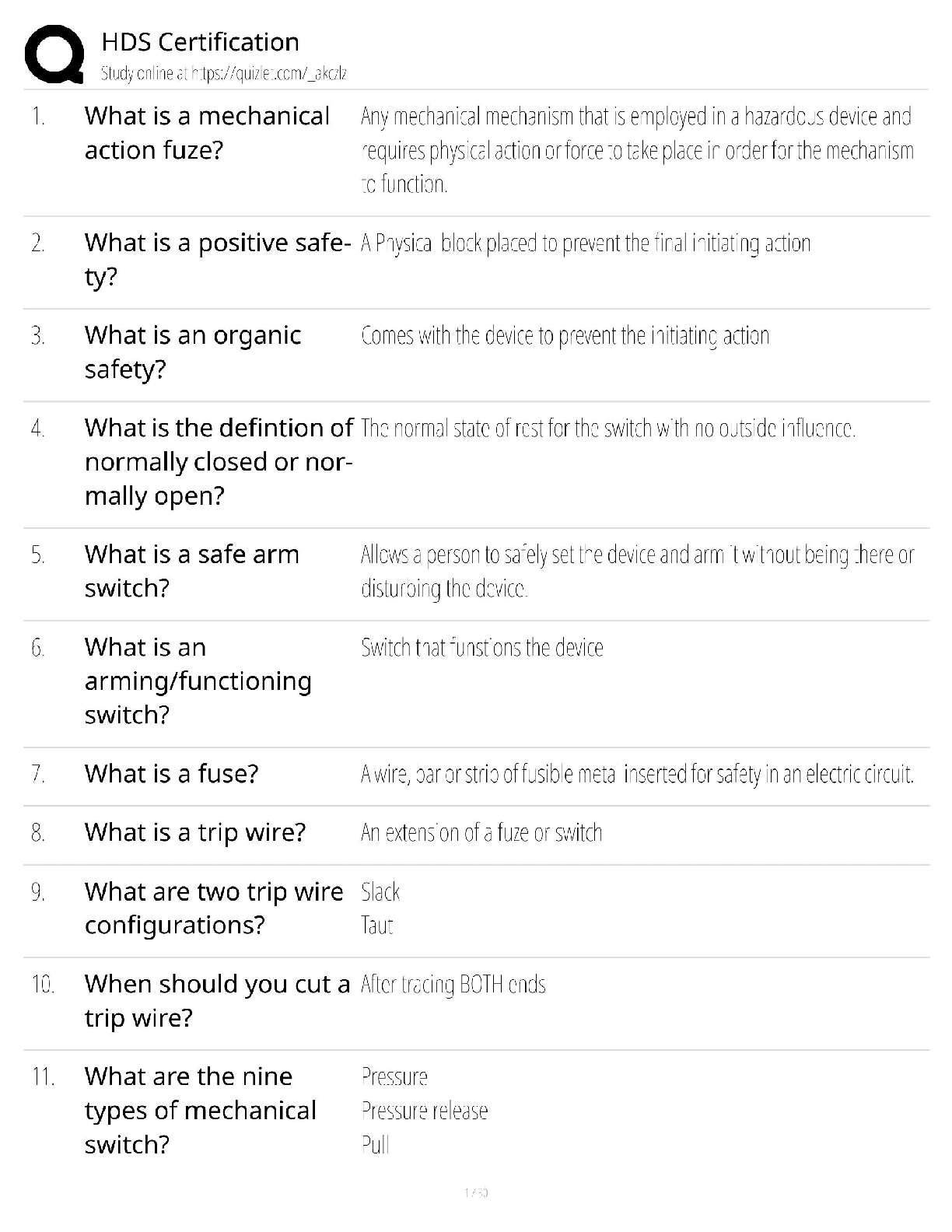Click the 'Switch that functions the device' answer

coord(481,648)
